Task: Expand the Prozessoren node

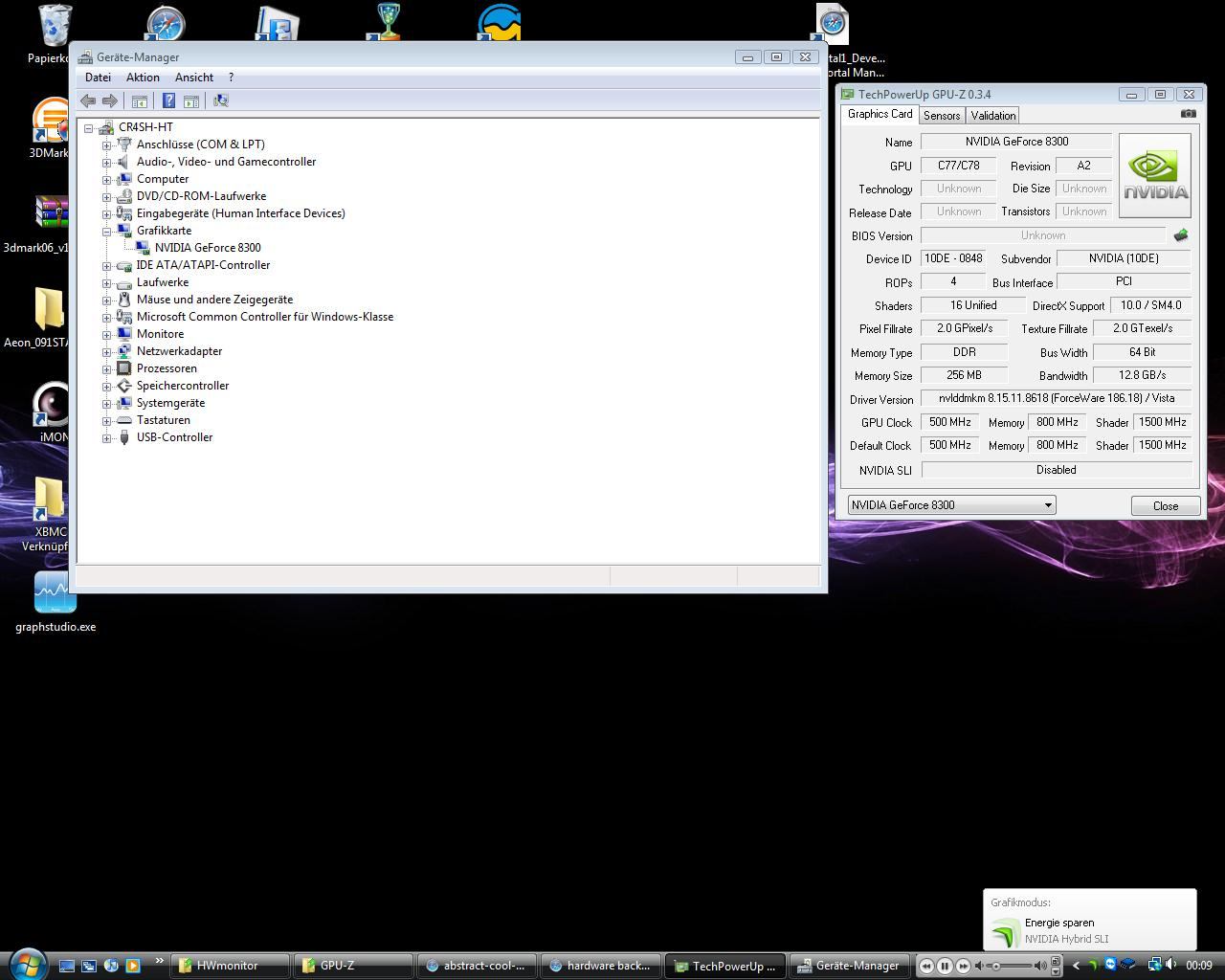Action: point(107,368)
